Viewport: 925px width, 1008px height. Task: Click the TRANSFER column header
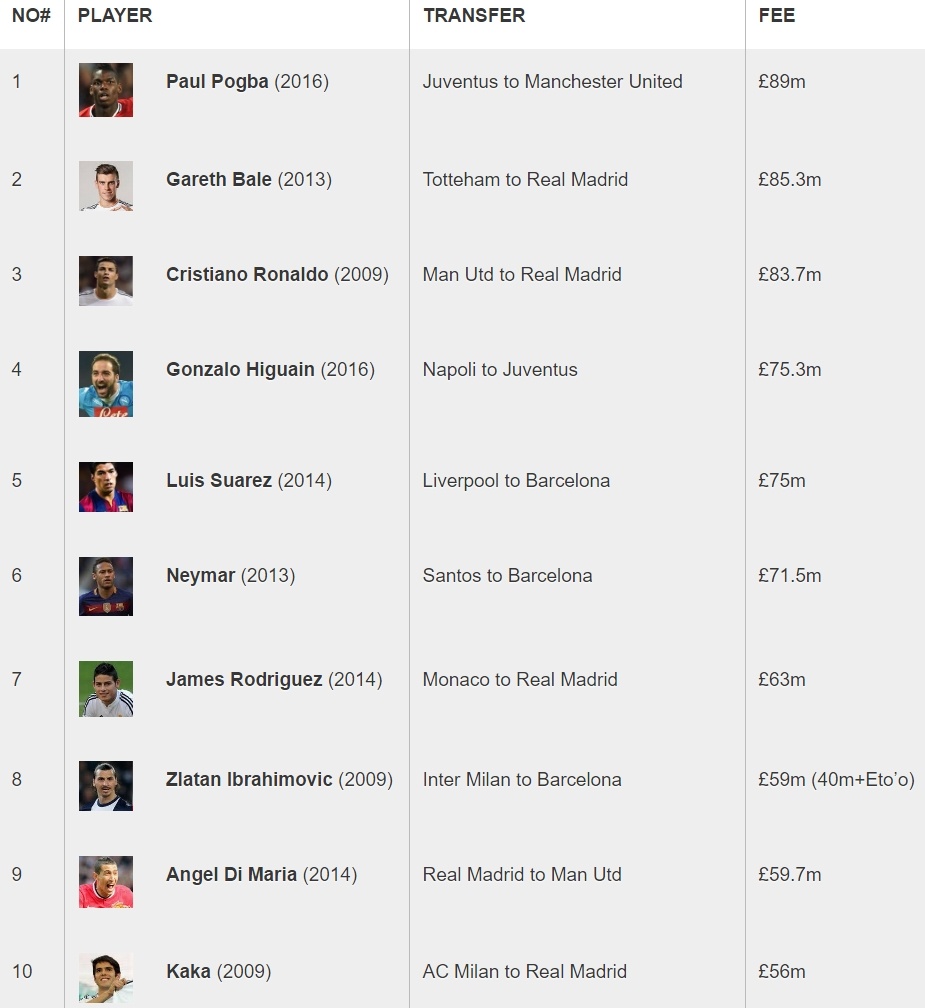coord(474,16)
